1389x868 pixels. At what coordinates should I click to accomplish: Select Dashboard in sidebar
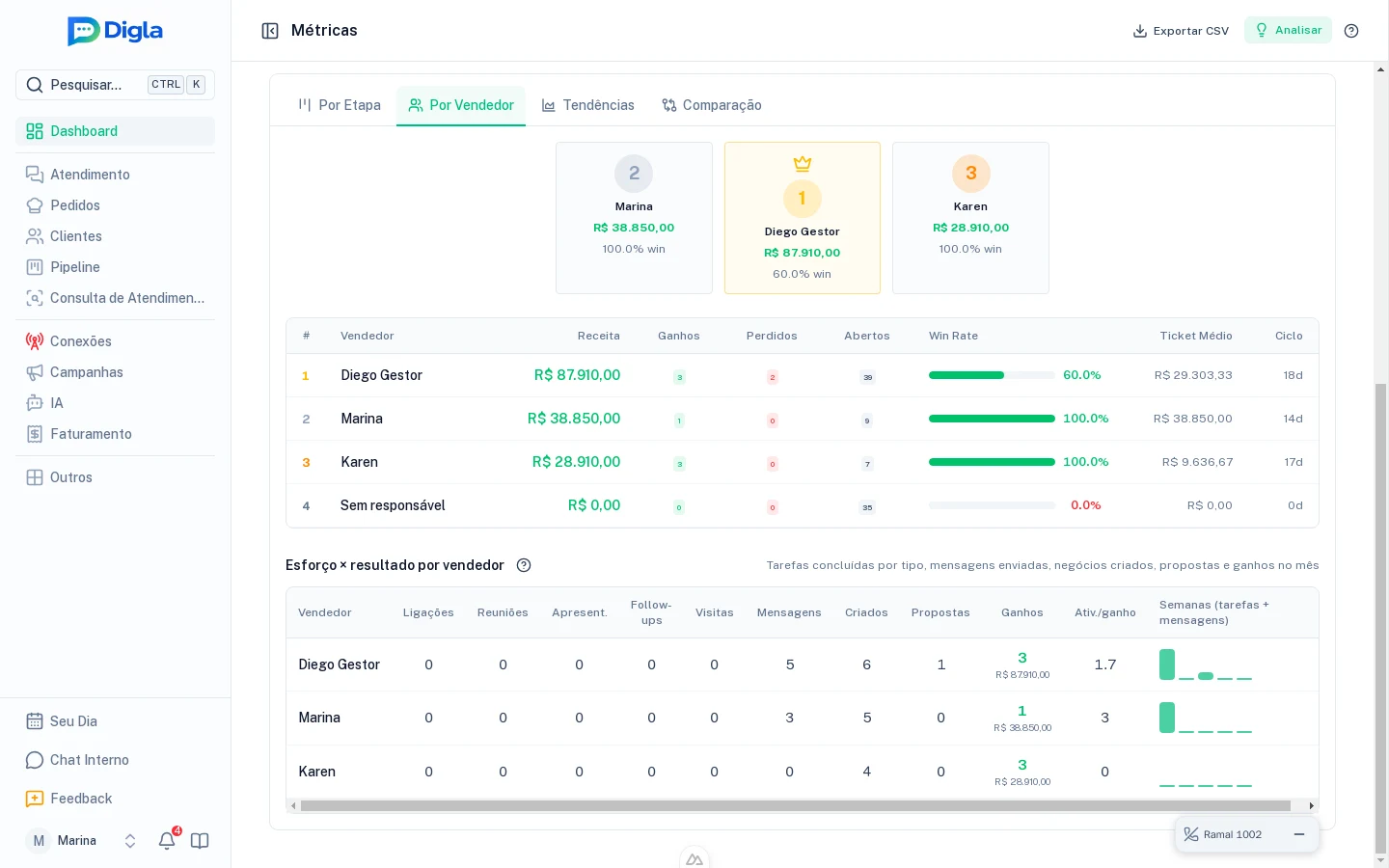click(x=115, y=131)
